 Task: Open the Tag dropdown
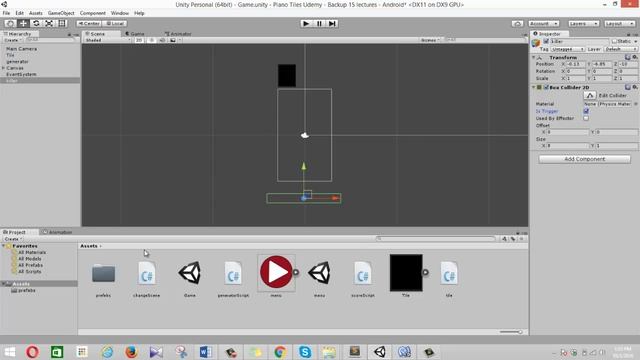coord(568,49)
